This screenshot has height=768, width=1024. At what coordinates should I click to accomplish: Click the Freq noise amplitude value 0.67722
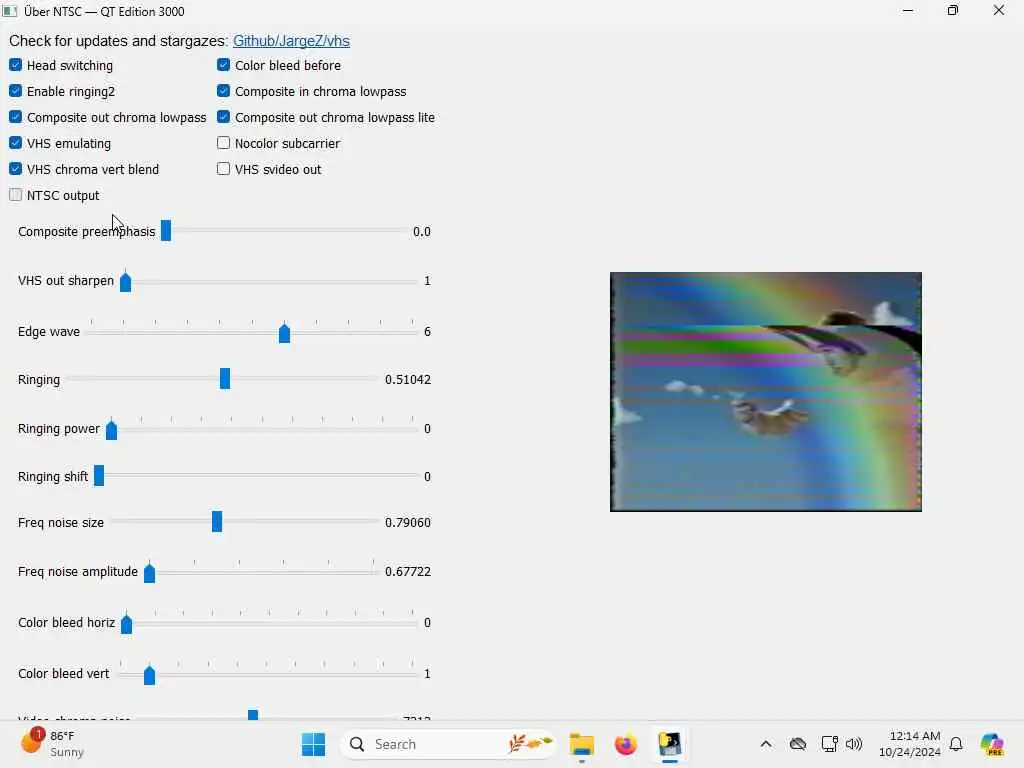click(408, 571)
